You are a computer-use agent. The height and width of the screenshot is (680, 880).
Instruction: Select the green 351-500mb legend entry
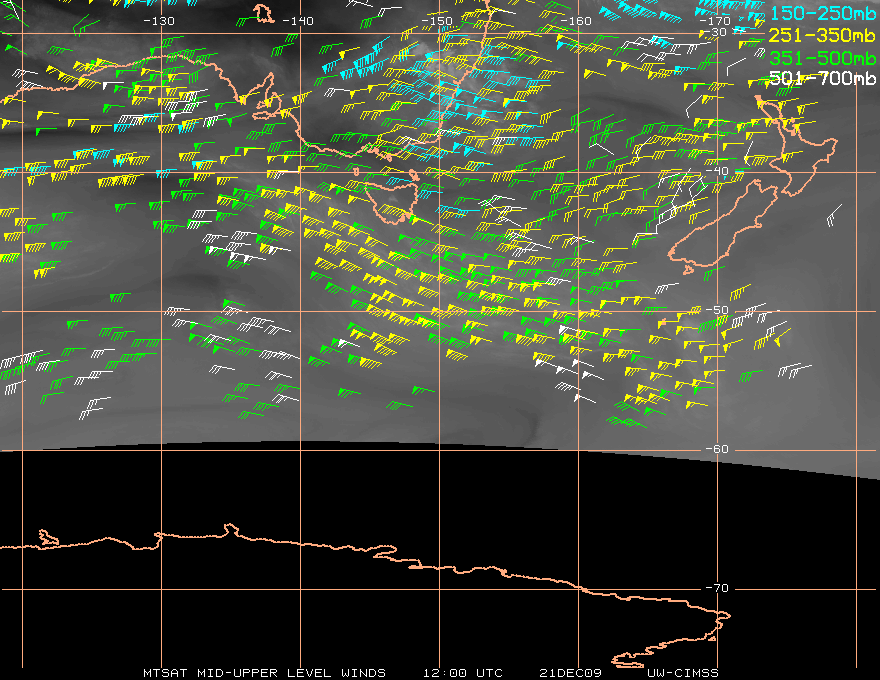point(821,57)
